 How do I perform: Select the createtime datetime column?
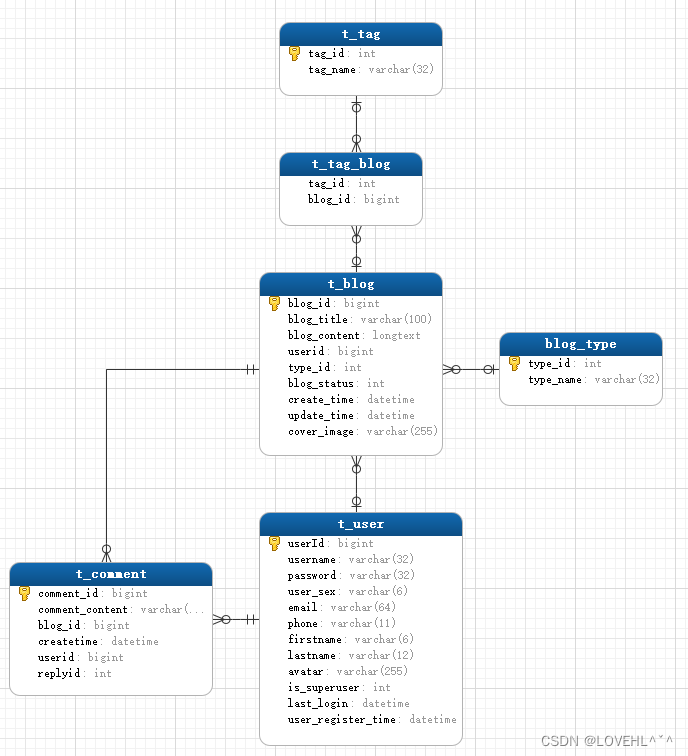98,641
